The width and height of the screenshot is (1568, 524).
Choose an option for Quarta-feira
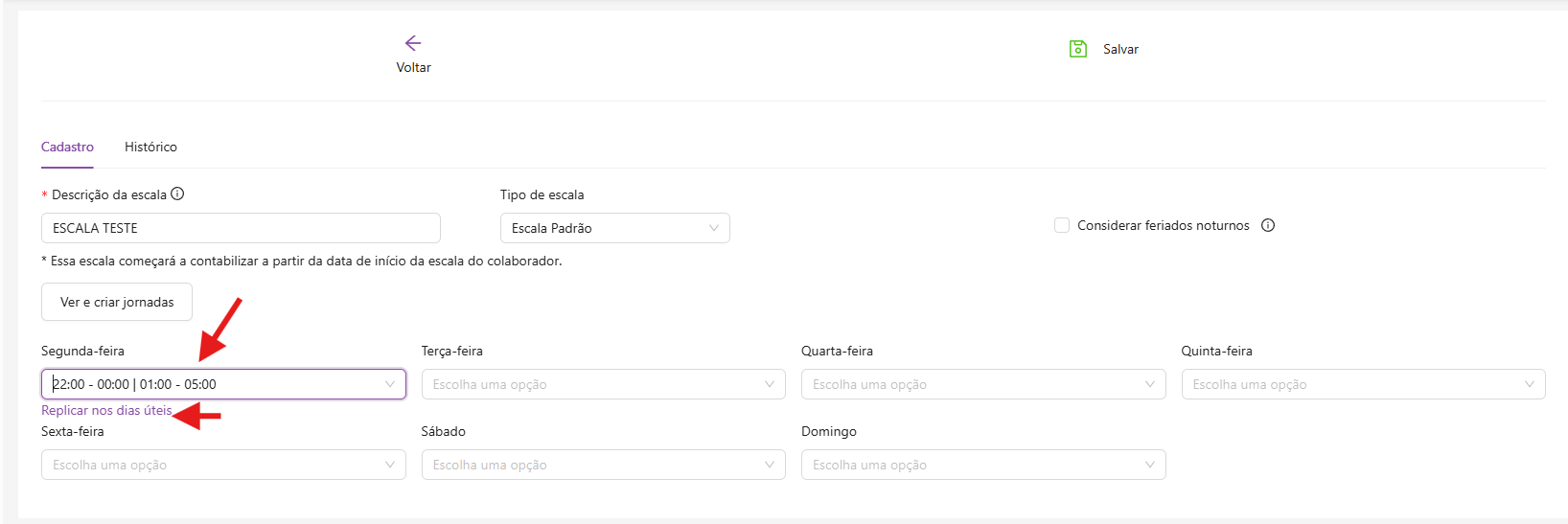[983, 384]
